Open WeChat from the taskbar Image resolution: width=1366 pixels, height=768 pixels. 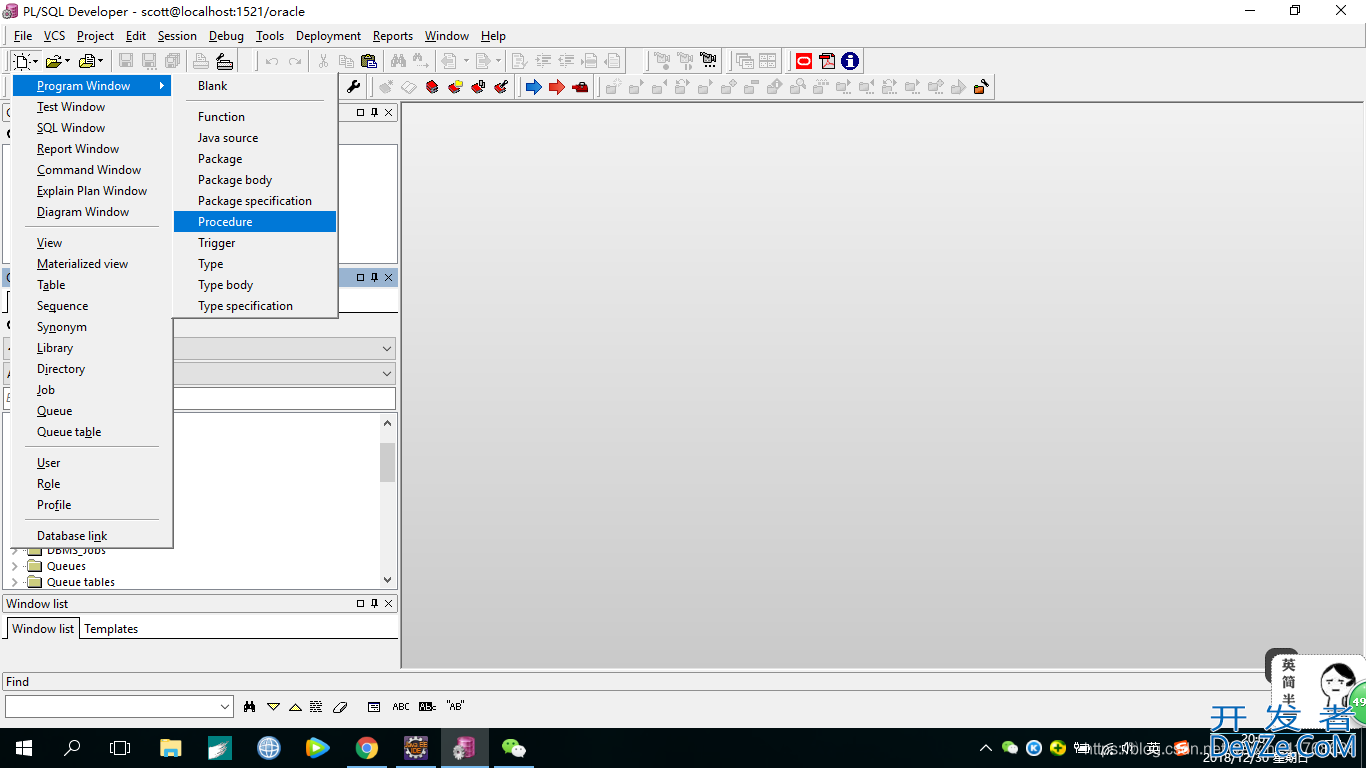[514, 747]
